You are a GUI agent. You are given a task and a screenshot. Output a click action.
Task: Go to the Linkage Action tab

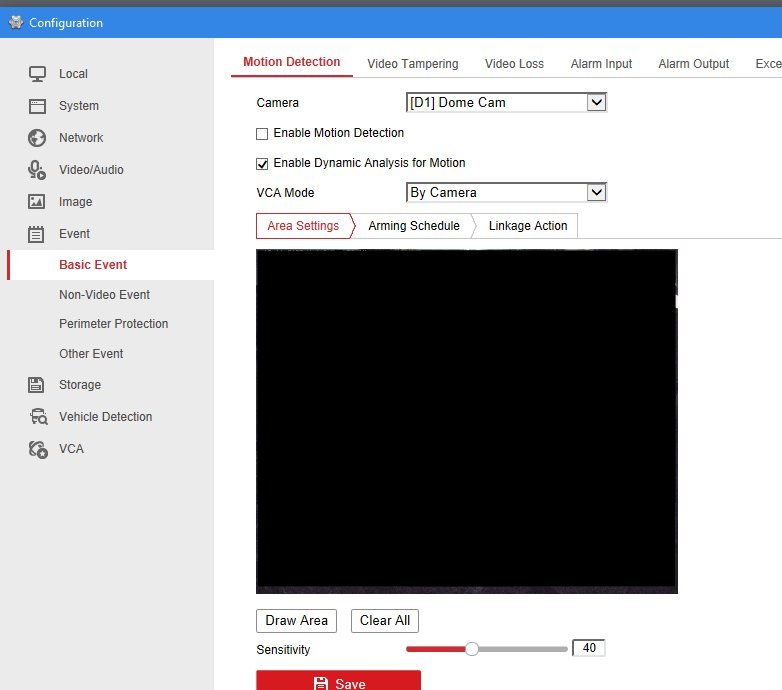tap(527, 226)
